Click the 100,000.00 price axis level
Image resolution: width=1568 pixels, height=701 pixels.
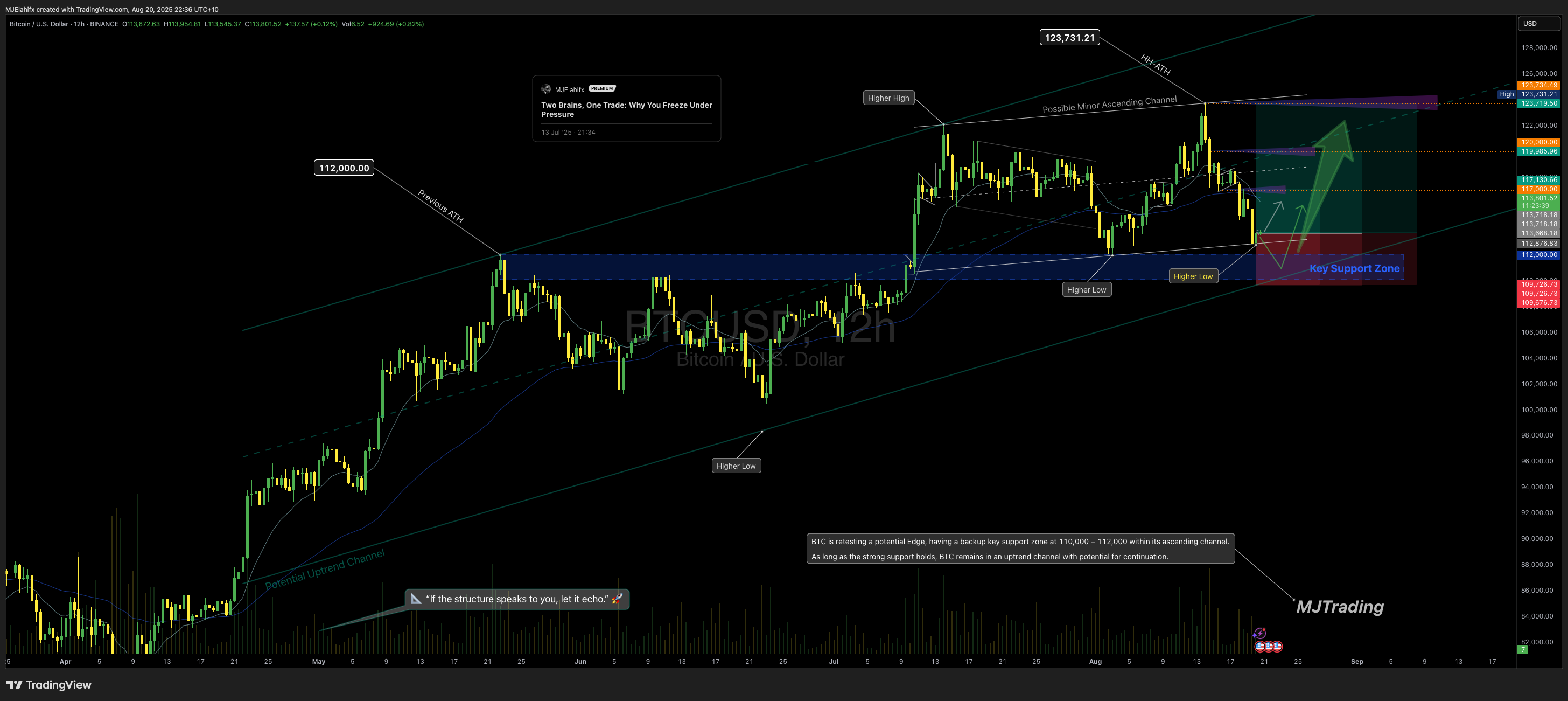tap(1539, 410)
